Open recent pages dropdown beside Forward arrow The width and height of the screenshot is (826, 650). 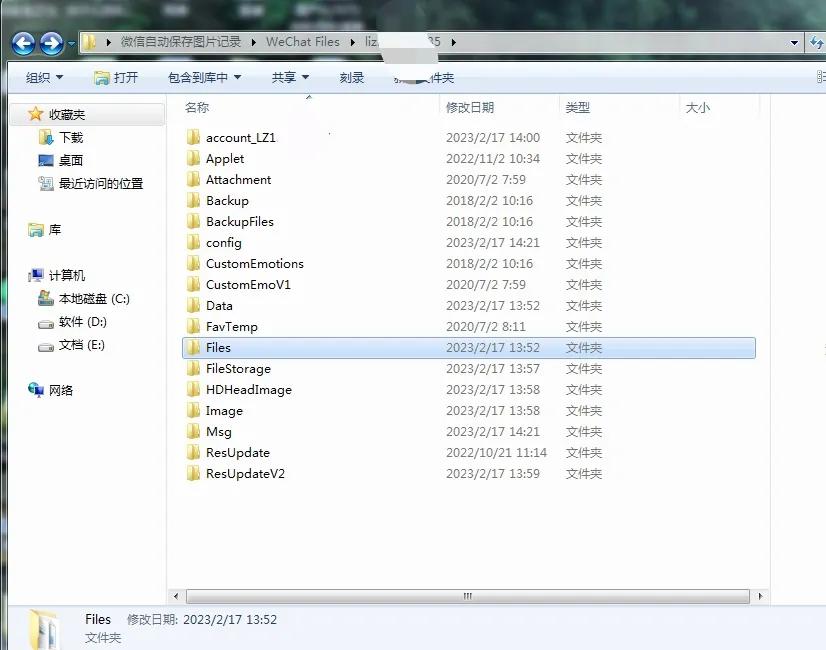pyautogui.click(x=72, y=44)
